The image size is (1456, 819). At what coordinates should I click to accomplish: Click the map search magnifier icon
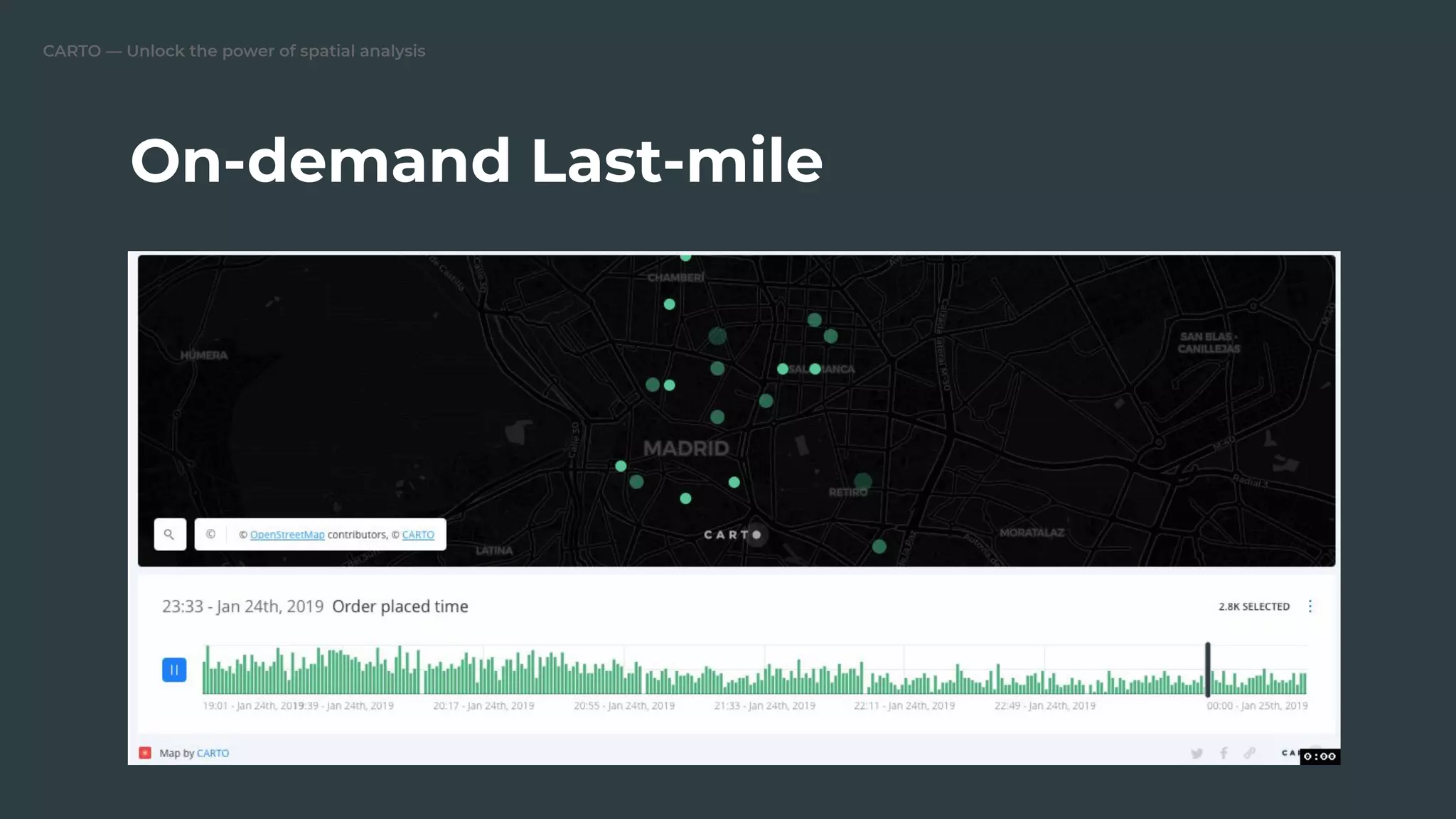pos(170,534)
